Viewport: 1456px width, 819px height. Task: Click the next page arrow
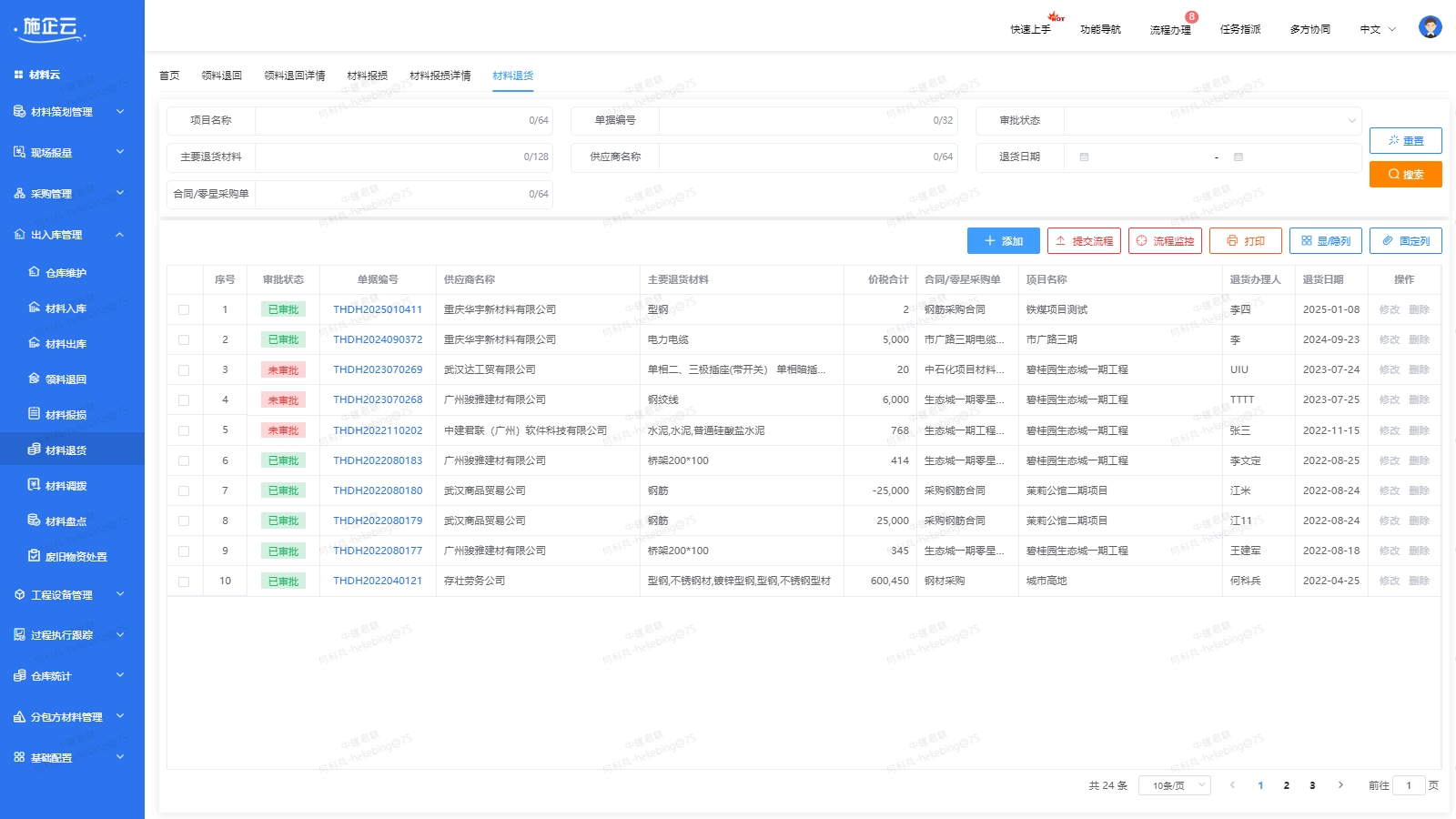coord(1340,785)
